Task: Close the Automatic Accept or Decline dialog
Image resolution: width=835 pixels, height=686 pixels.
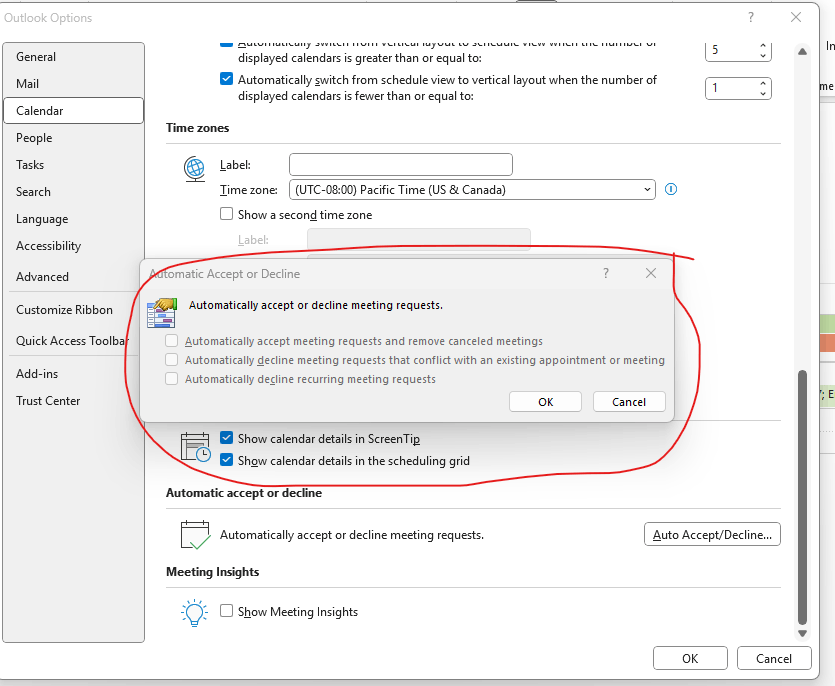Action: click(x=651, y=273)
